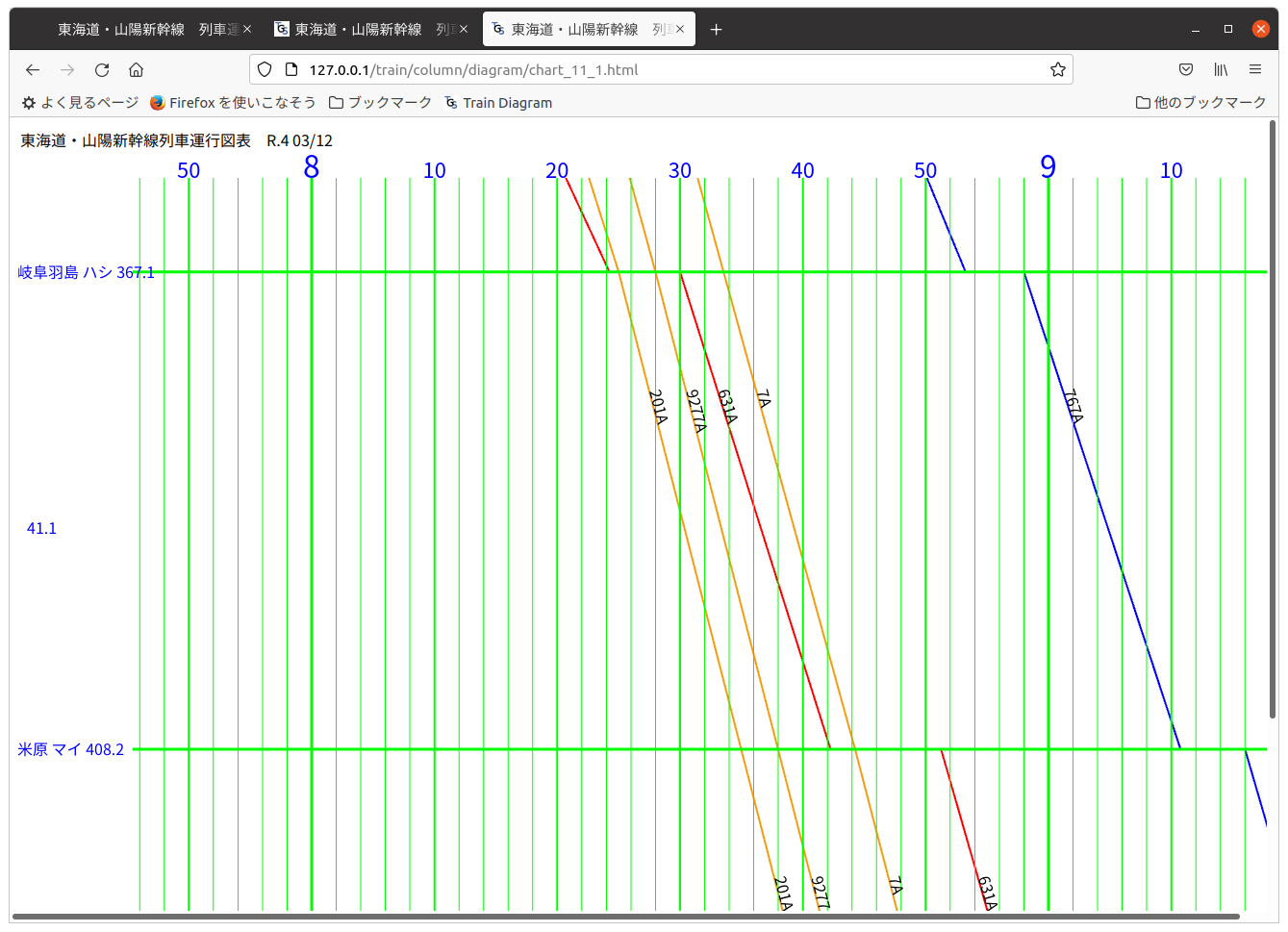
Task: Open 他のブックマーク folder
Action: 1200,103
